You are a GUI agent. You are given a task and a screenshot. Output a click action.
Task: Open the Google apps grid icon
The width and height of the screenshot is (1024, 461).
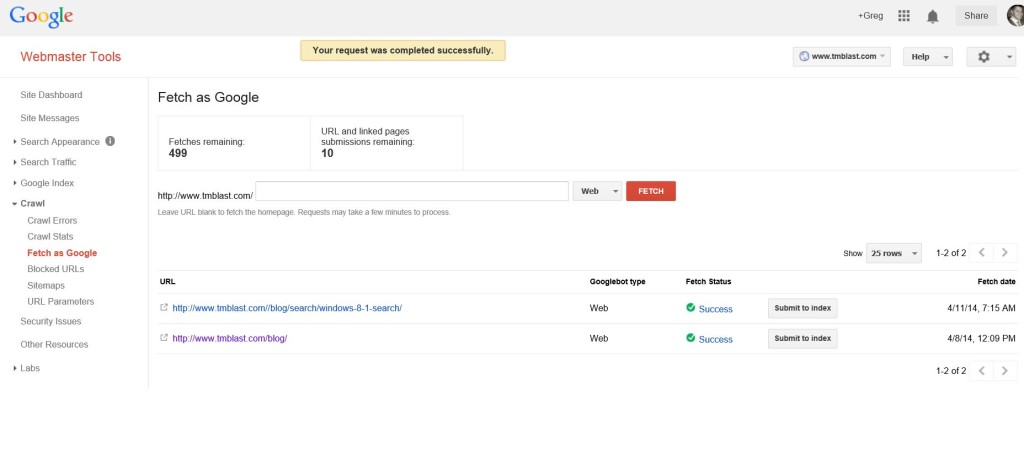[x=904, y=16]
